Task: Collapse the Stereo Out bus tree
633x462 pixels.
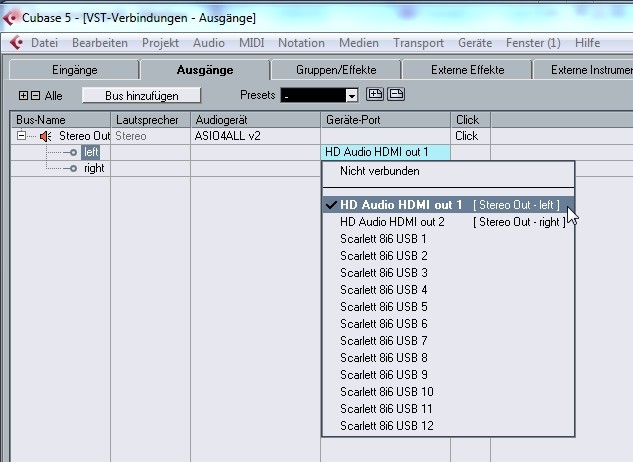Action: coord(21,136)
